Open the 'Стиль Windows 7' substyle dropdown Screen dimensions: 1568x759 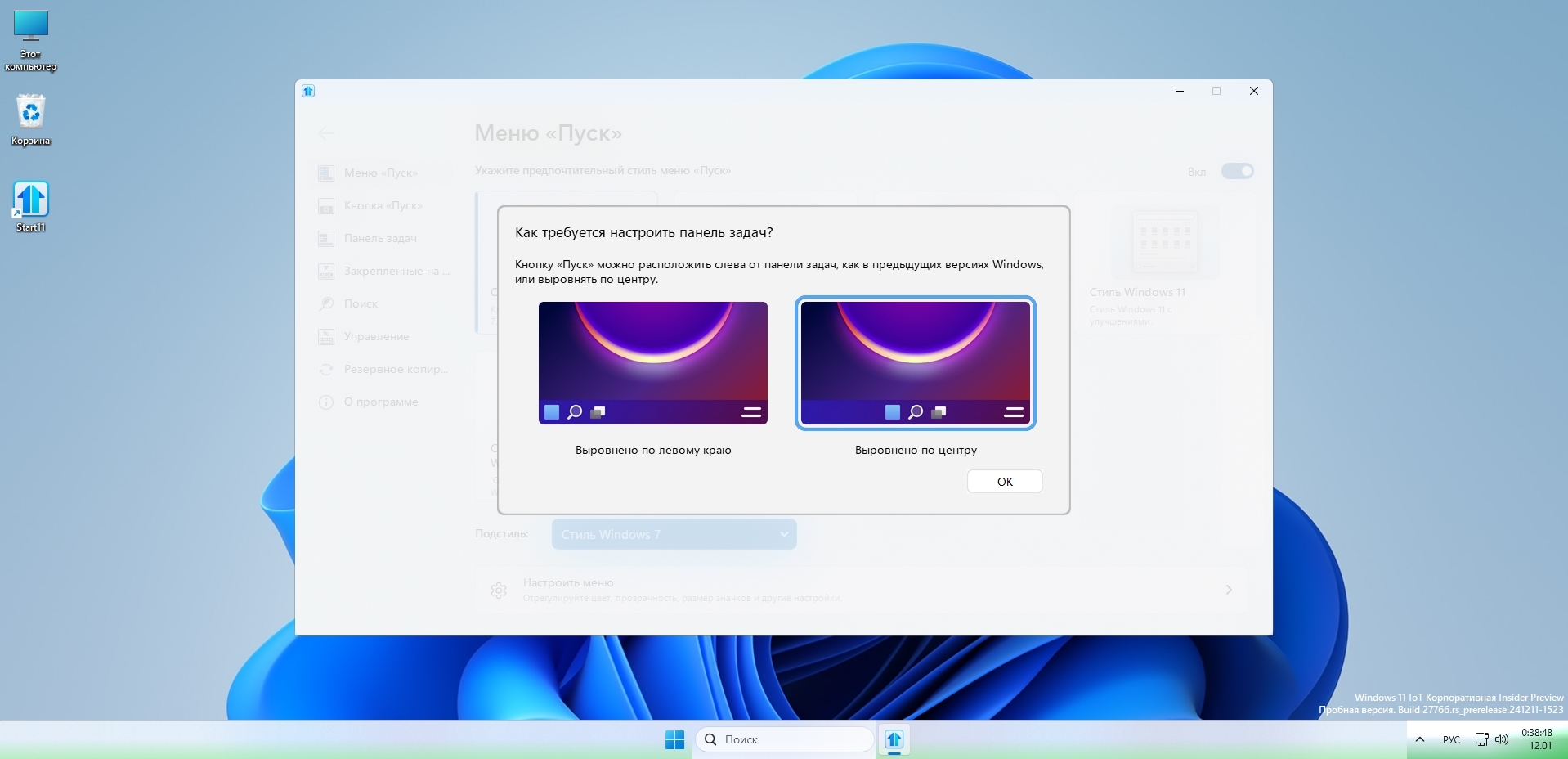click(674, 534)
